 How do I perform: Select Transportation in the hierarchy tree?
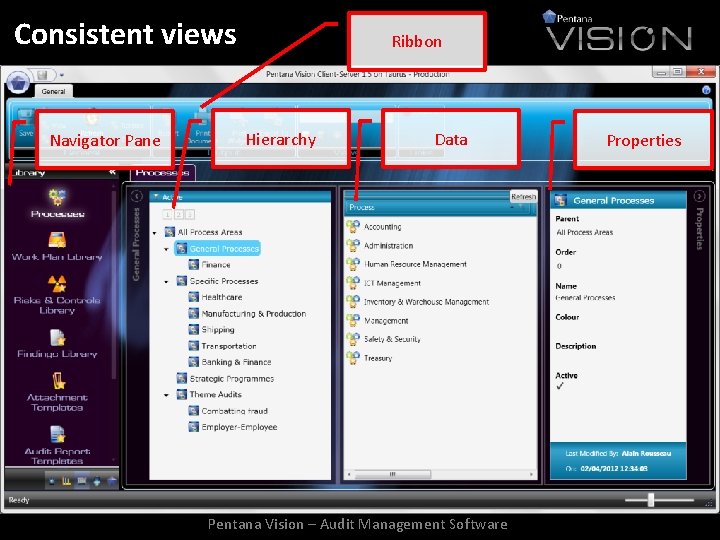229,346
